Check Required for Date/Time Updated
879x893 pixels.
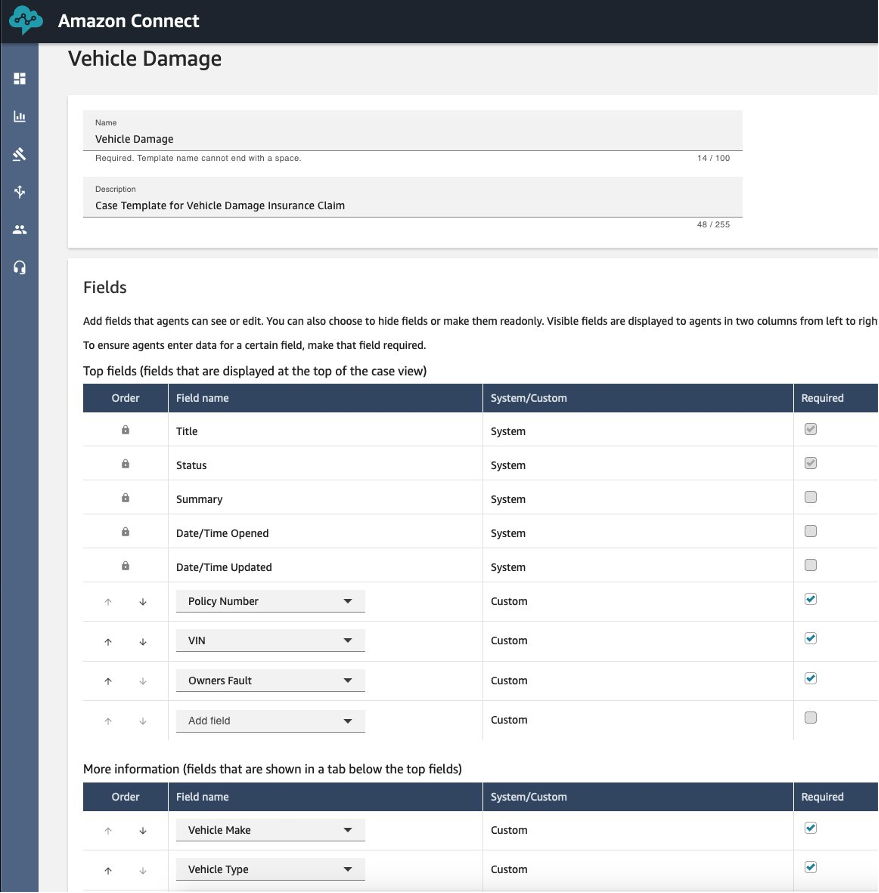[811, 565]
